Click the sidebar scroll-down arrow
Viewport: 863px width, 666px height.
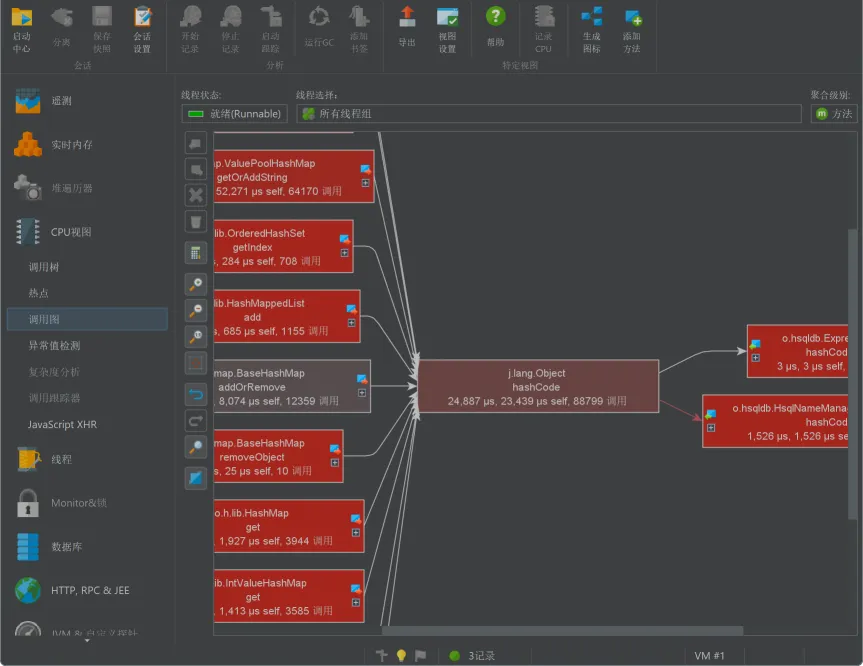tap(87, 641)
